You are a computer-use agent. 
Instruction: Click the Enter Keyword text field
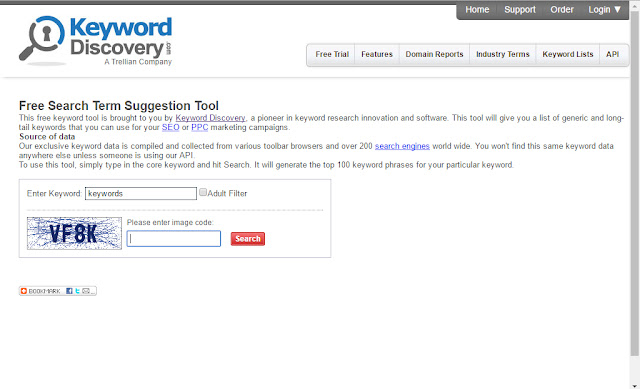141,193
